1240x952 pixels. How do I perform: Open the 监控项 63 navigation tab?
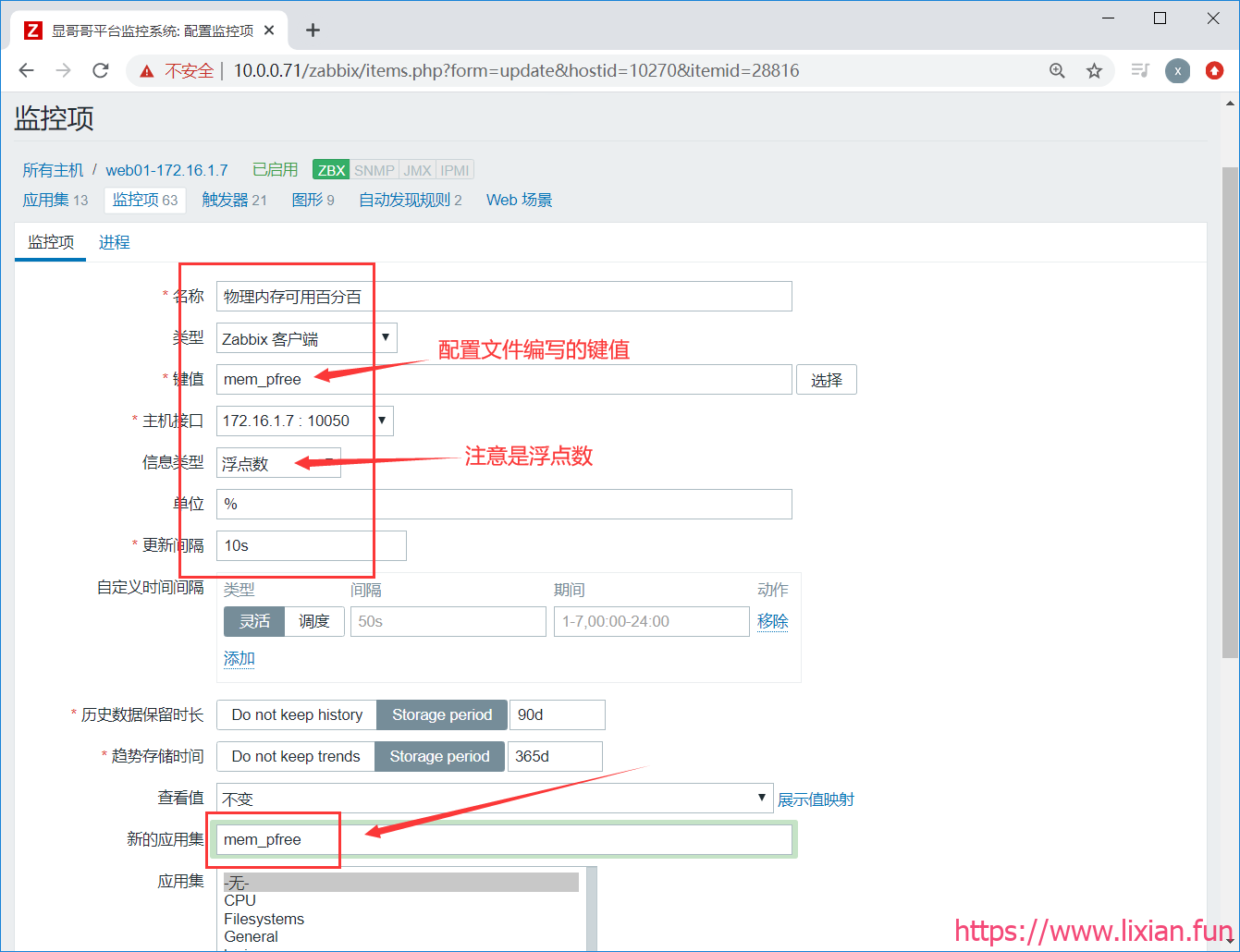145,200
